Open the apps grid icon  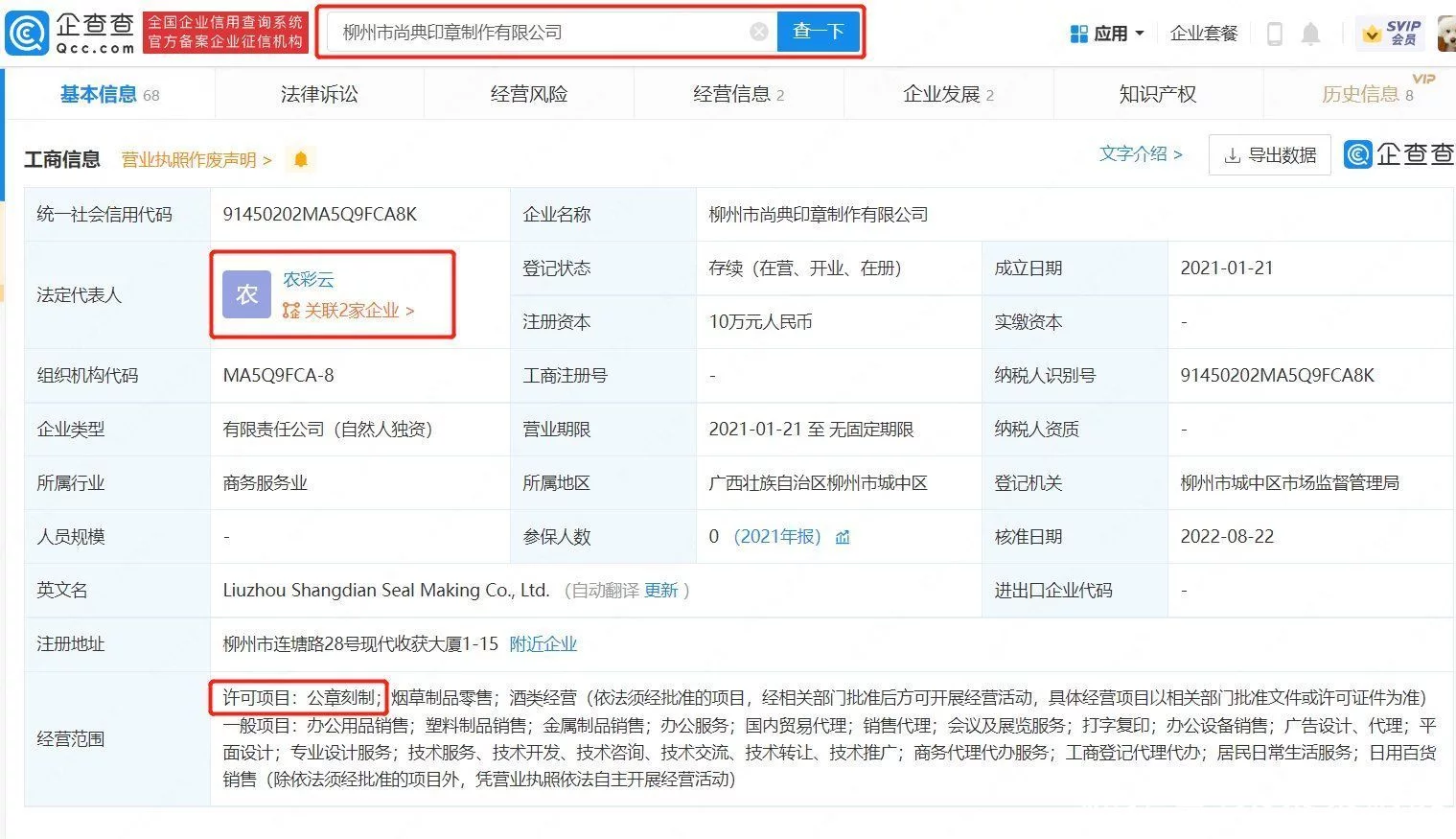click(1078, 34)
